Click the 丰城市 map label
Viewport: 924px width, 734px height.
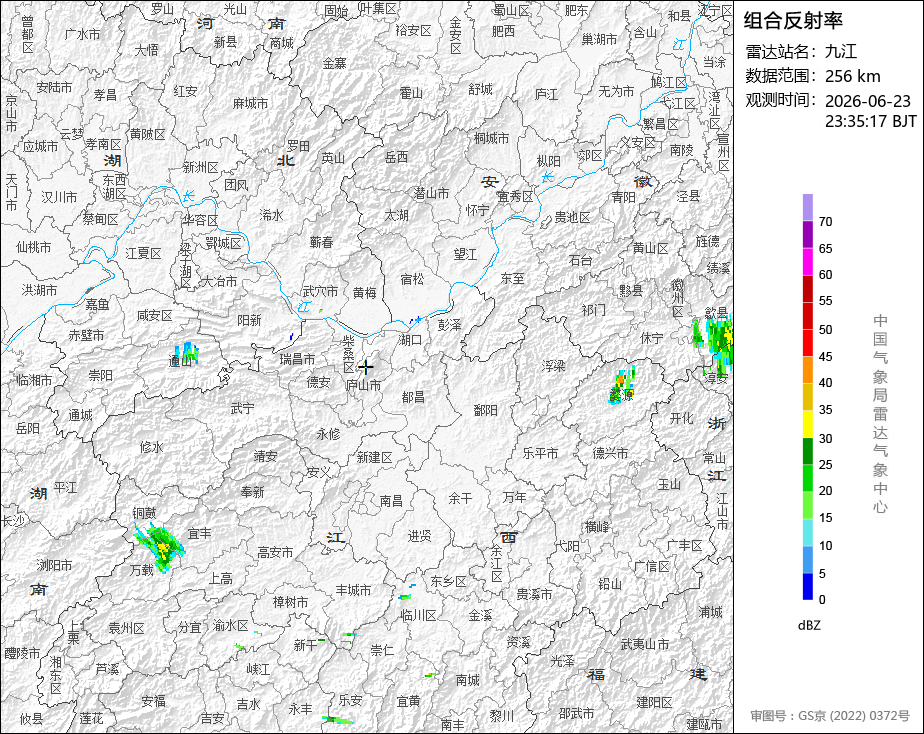[353, 590]
